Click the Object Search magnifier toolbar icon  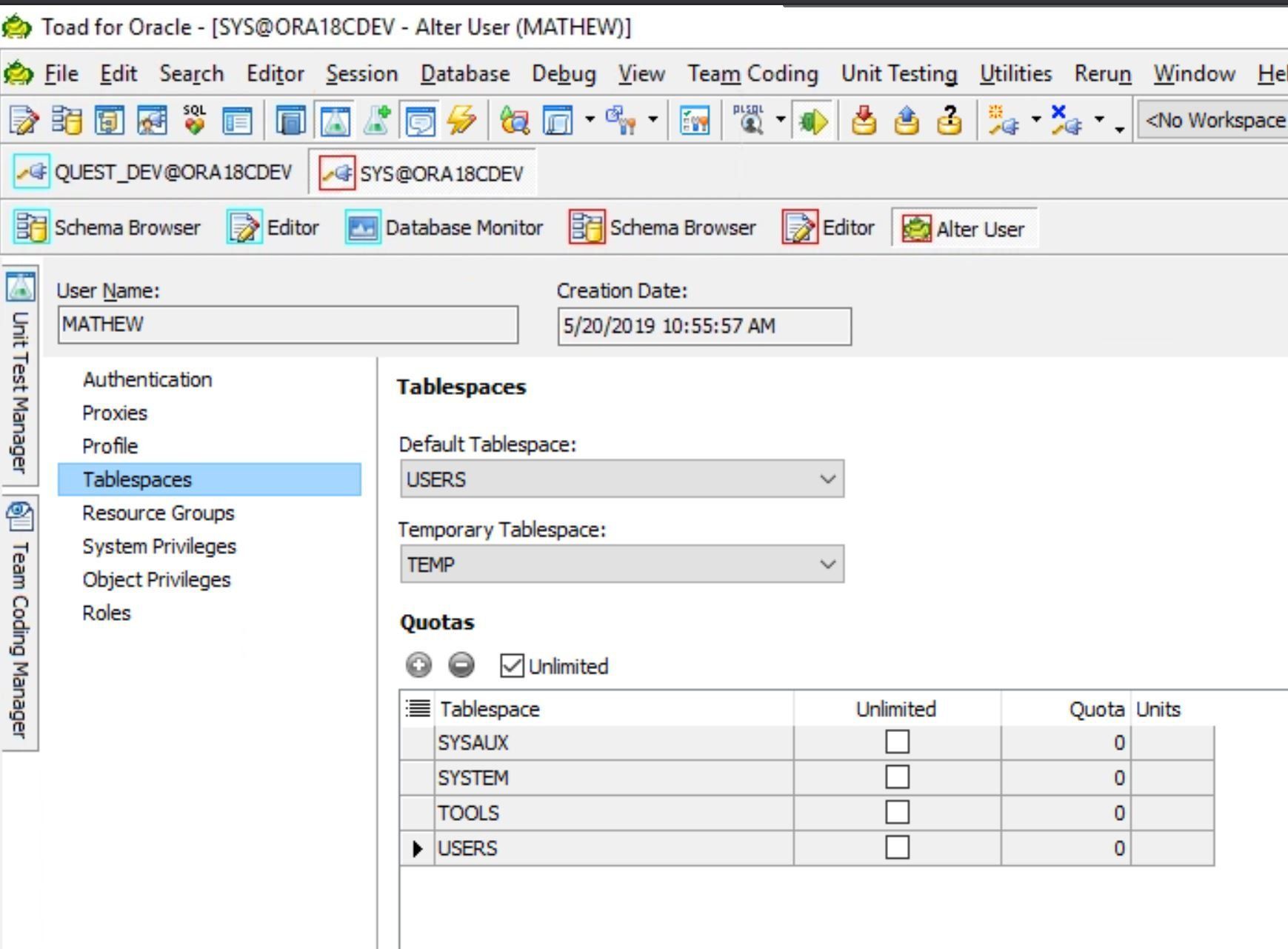coord(514,120)
